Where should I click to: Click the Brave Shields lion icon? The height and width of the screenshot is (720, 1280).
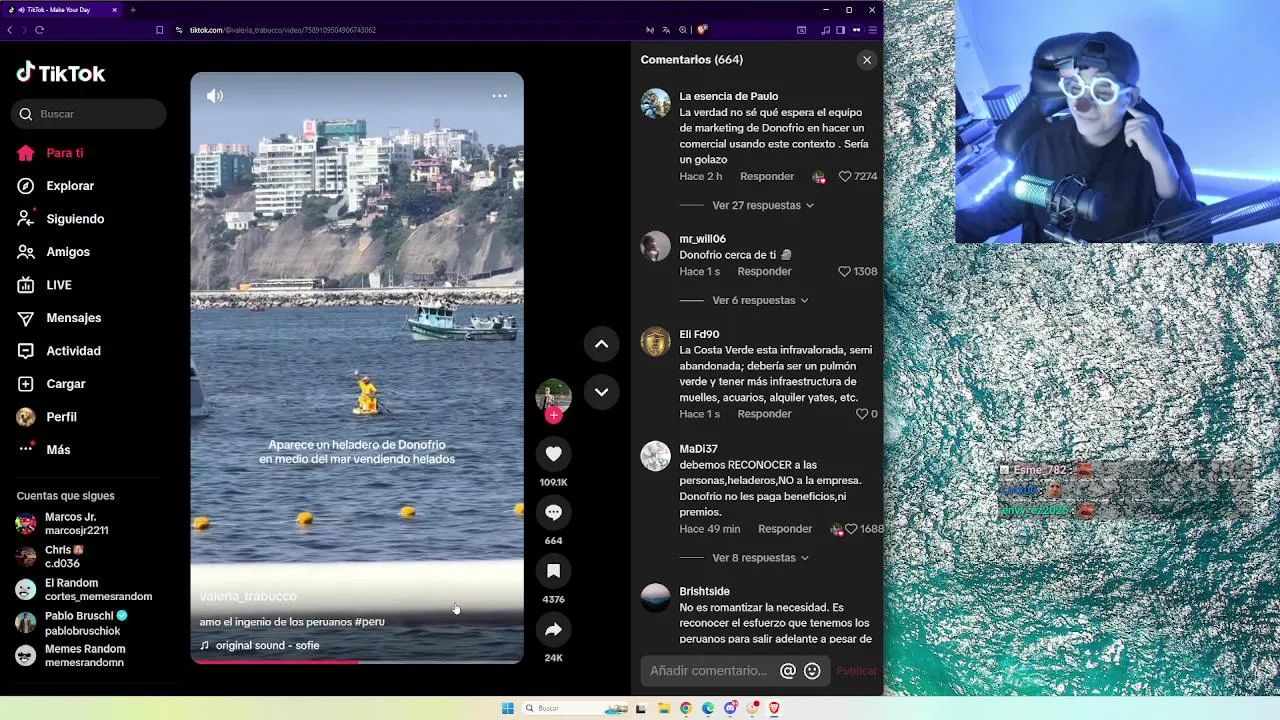[x=702, y=30]
